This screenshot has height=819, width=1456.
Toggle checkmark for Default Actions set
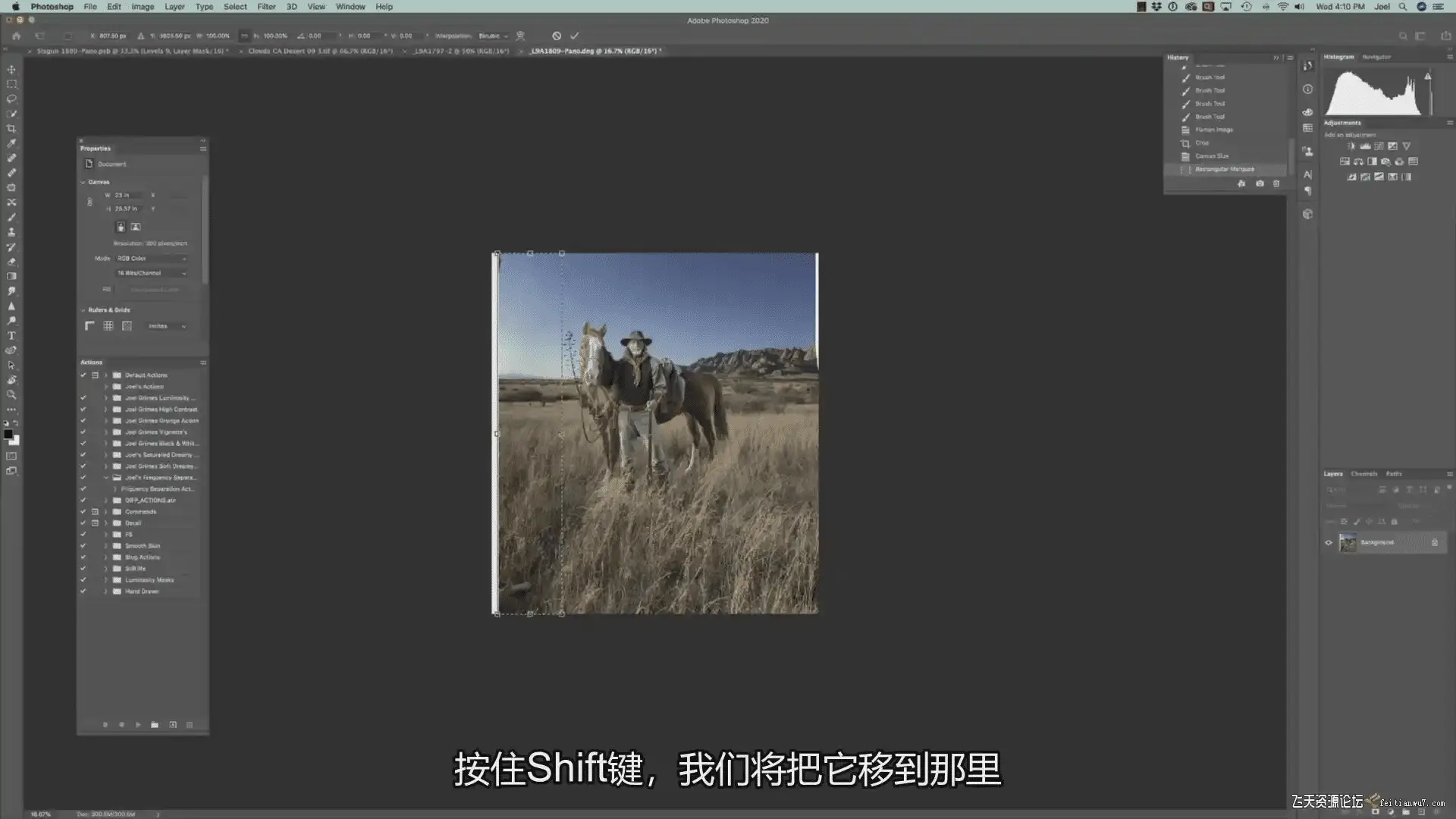click(x=83, y=375)
